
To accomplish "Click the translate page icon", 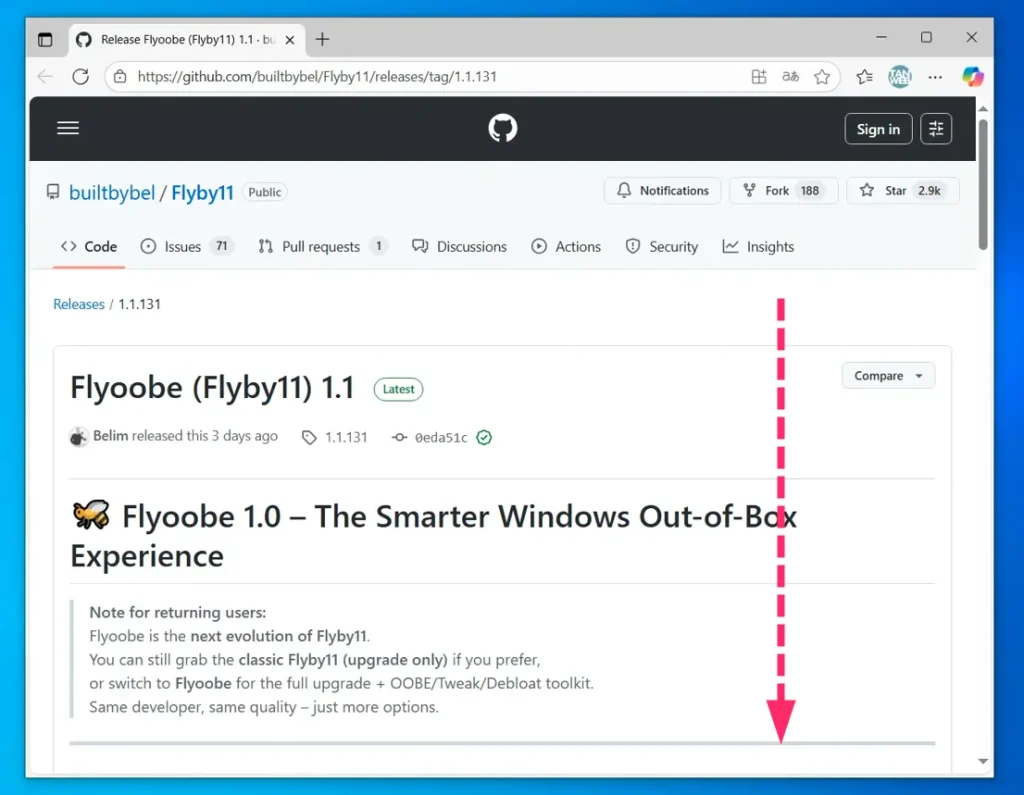I will (x=790, y=76).
